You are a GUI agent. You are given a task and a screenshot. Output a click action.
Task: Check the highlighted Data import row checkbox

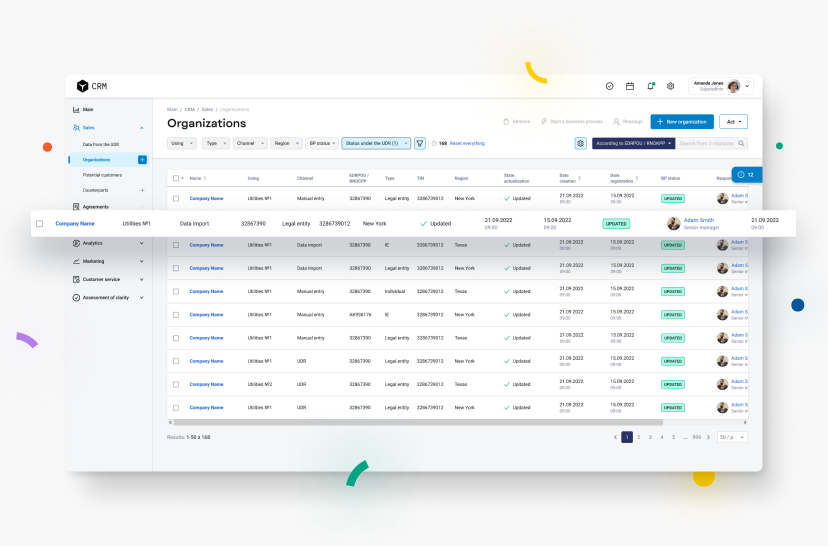coord(40,223)
